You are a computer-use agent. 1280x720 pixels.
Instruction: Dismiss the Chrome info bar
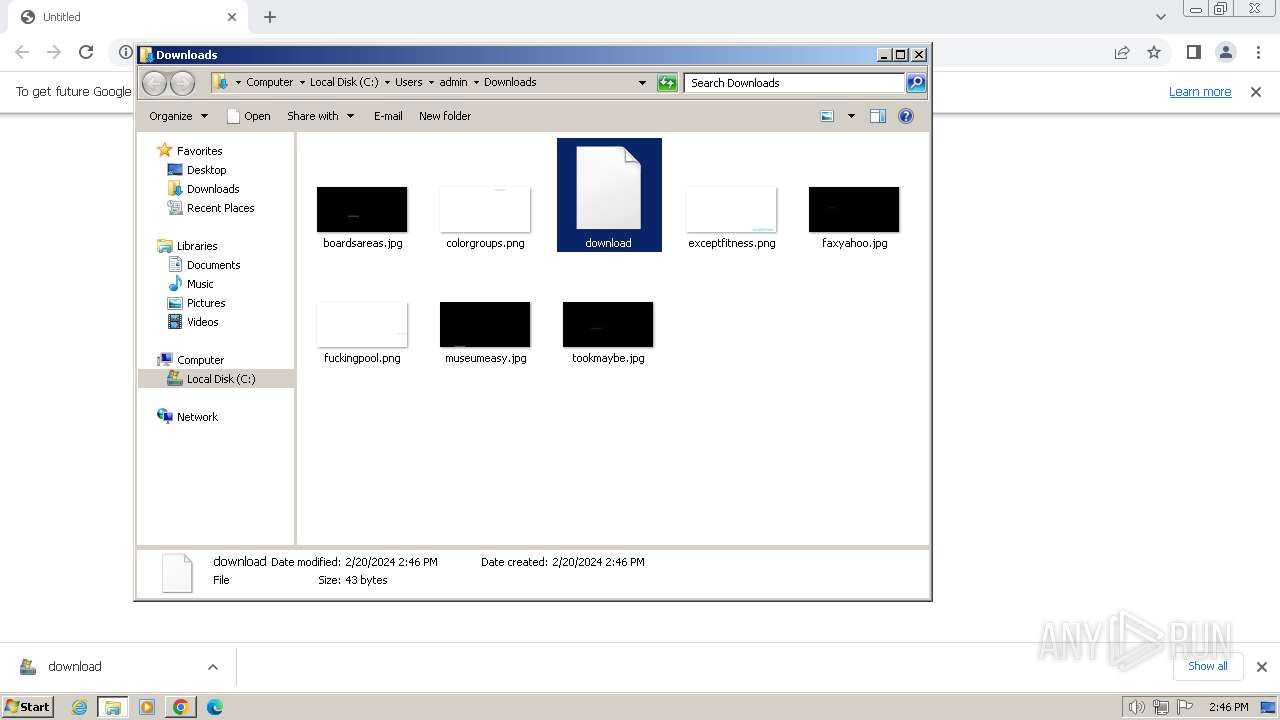[x=1256, y=92]
